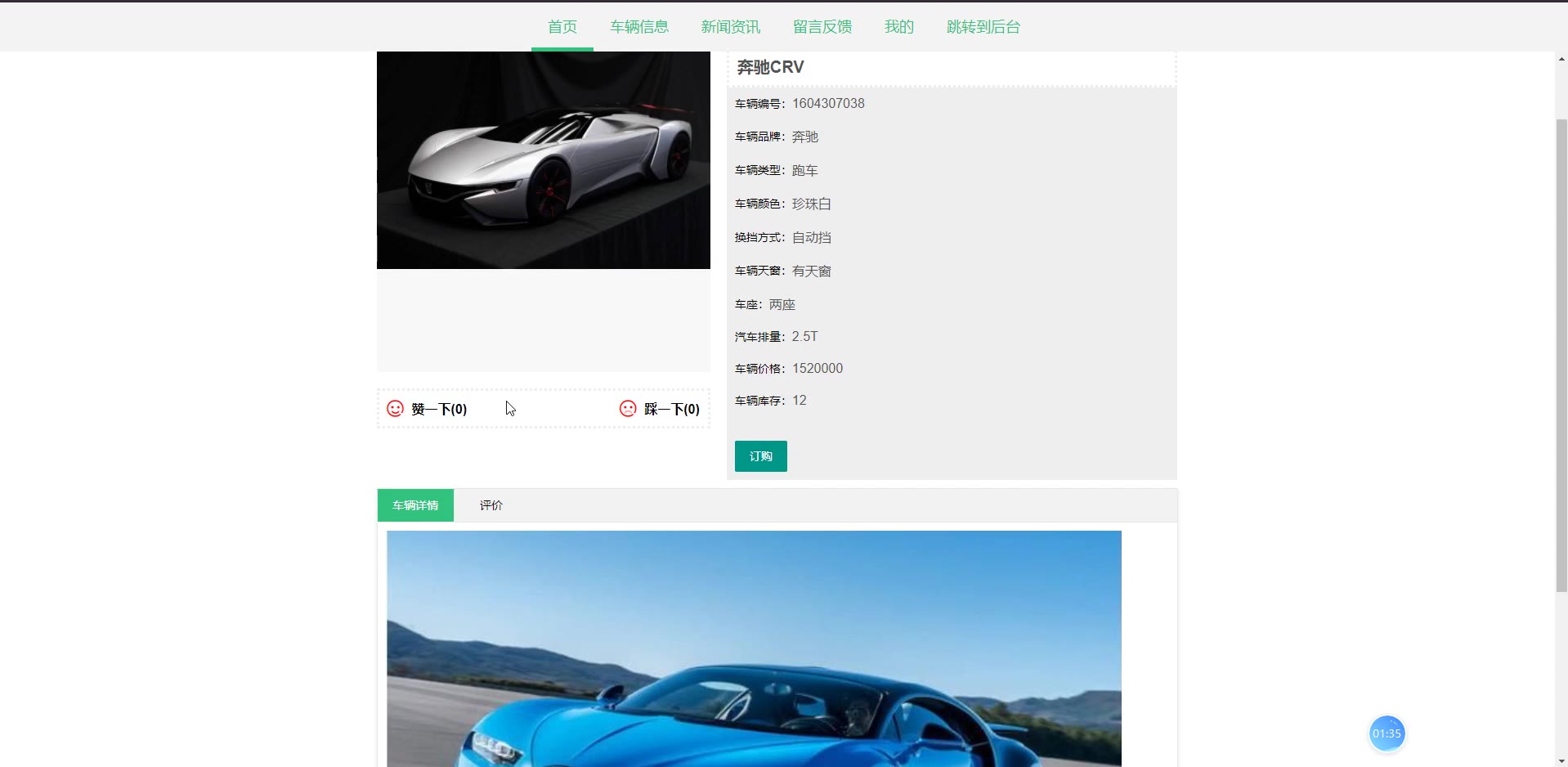Click the transmission value 自动挡
The height and width of the screenshot is (767, 1568).
tap(812, 238)
